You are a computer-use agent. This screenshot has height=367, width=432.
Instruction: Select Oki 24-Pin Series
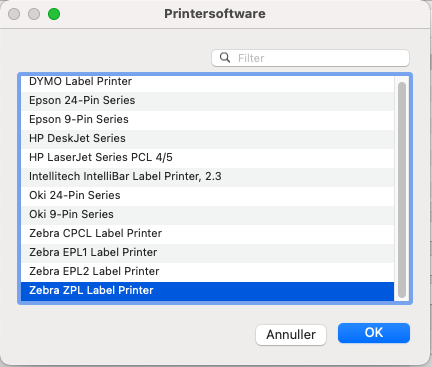[x=207, y=195]
